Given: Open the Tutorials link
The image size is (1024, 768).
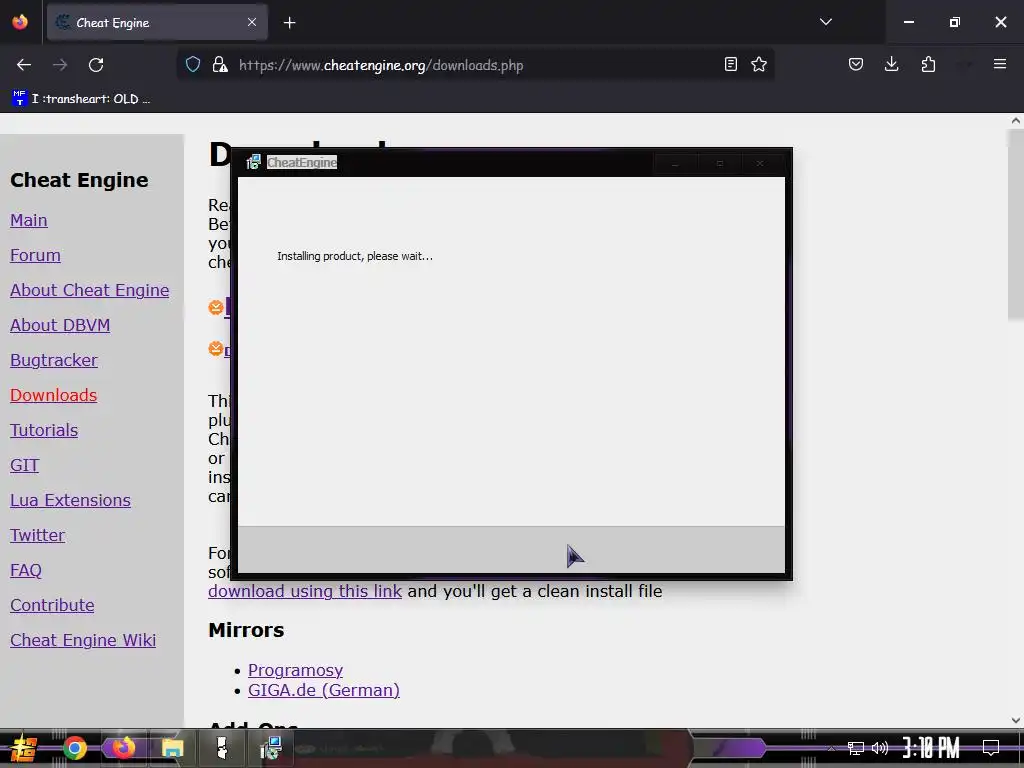Looking at the screenshot, I should point(44,430).
